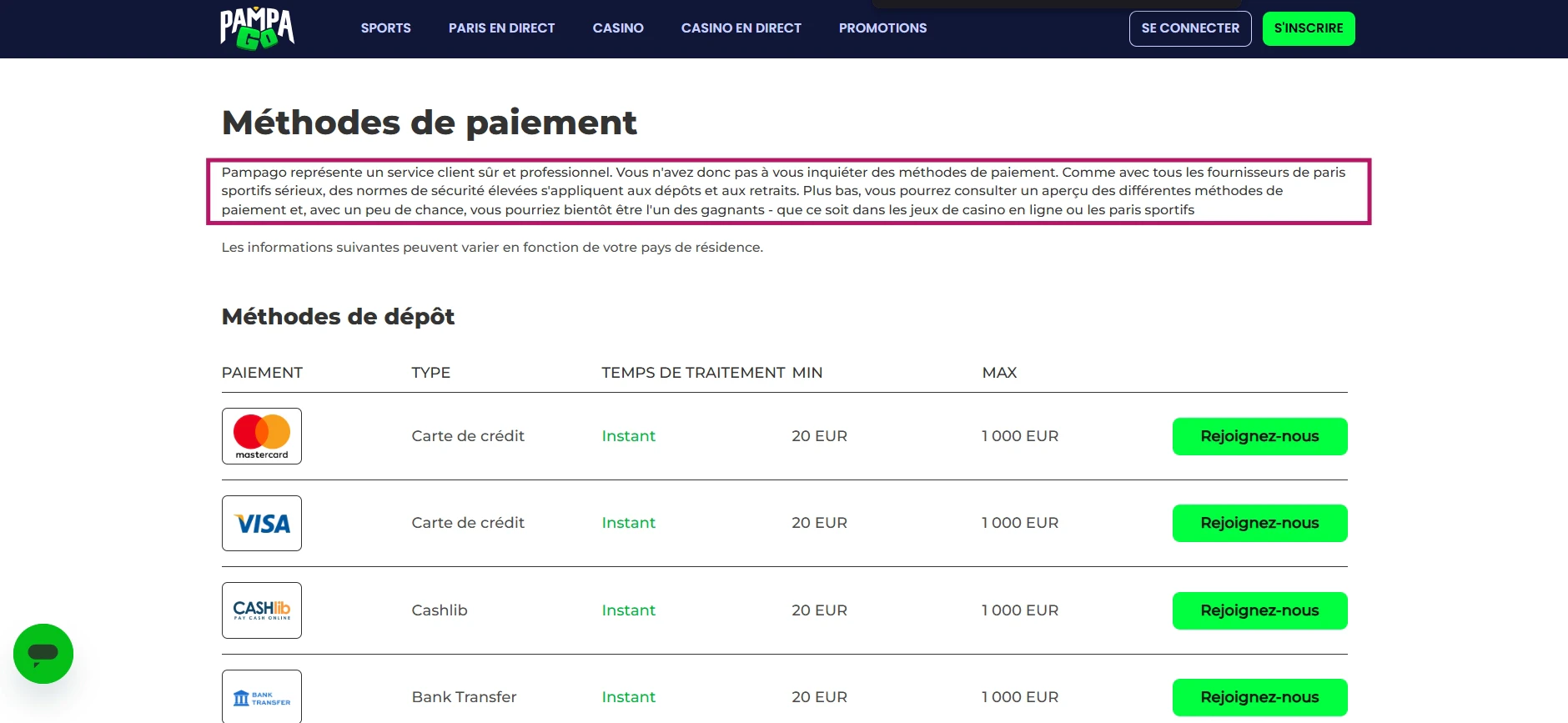Screen dimensions: 1568x723
Task: Click 1 000 EUR in the Mastercard row
Action: click(1020, 436)
